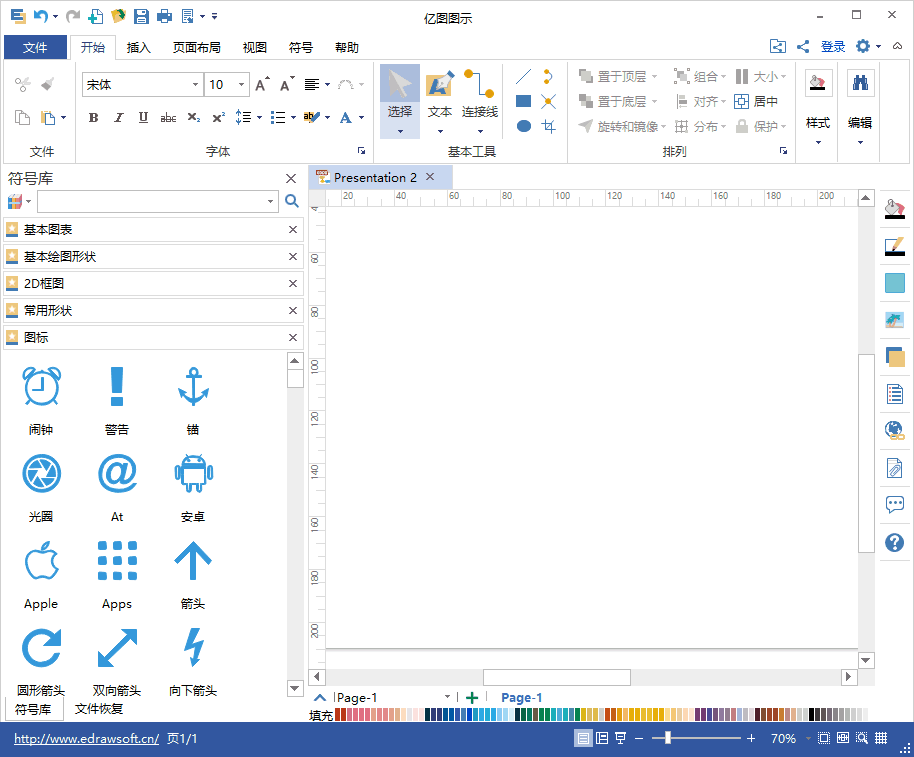Toggle bold text formatting
This screenshot has width=914, height=757.
pos(93,118)
